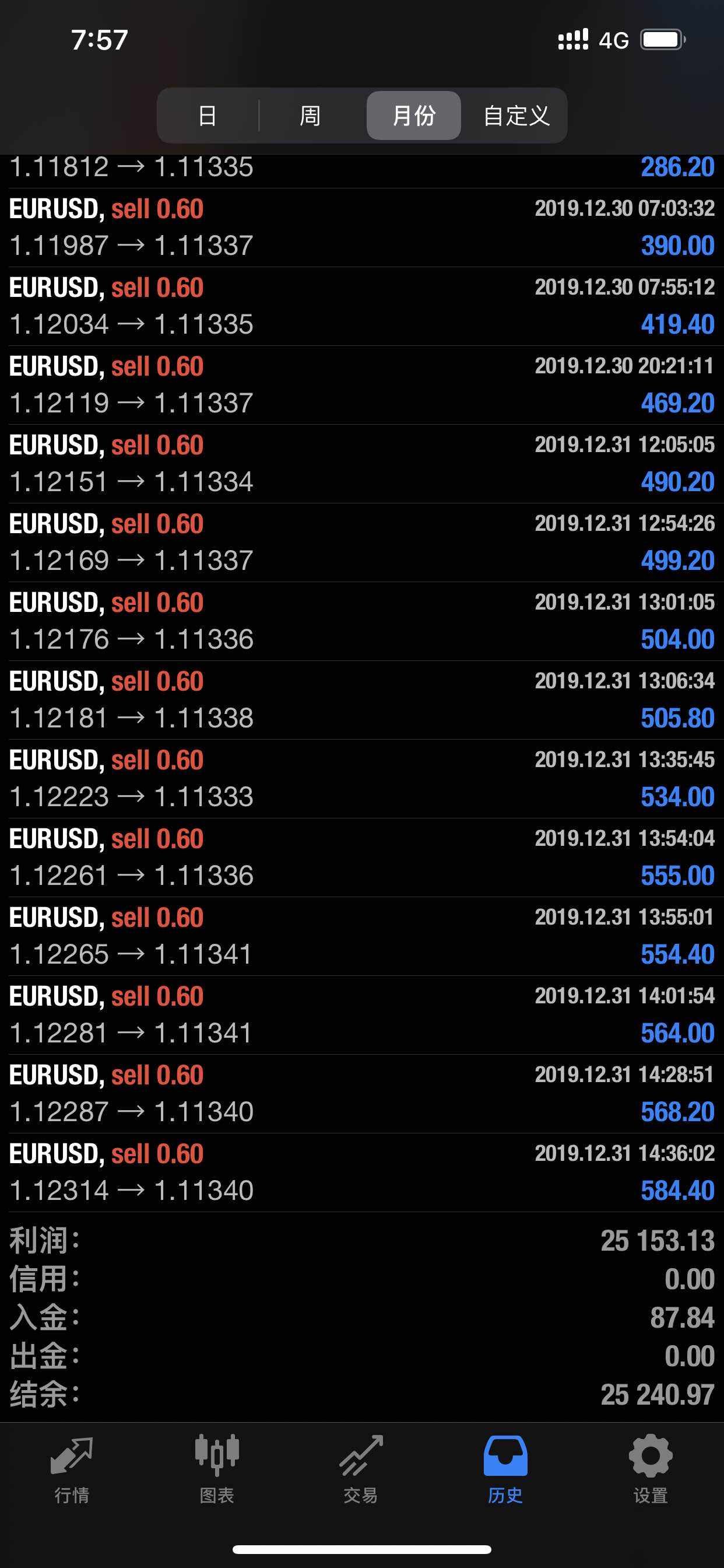Open the 交易 trade icon
The image size is (724, 1568).
click(x=361, y=1456)
